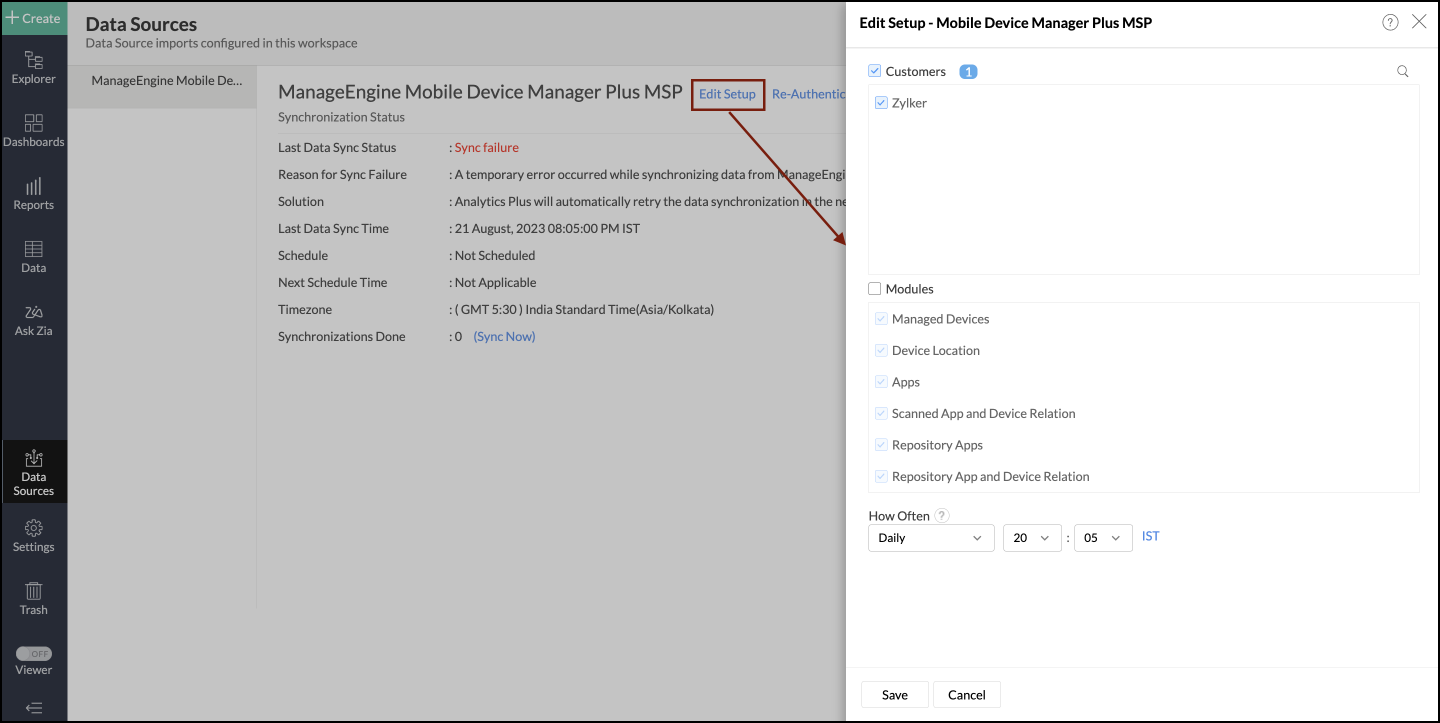Image resolution: width=1440 pixels, height=723 pixels.
Task: Toggle the Viewer mode switch
Action: tap(33, 653)
